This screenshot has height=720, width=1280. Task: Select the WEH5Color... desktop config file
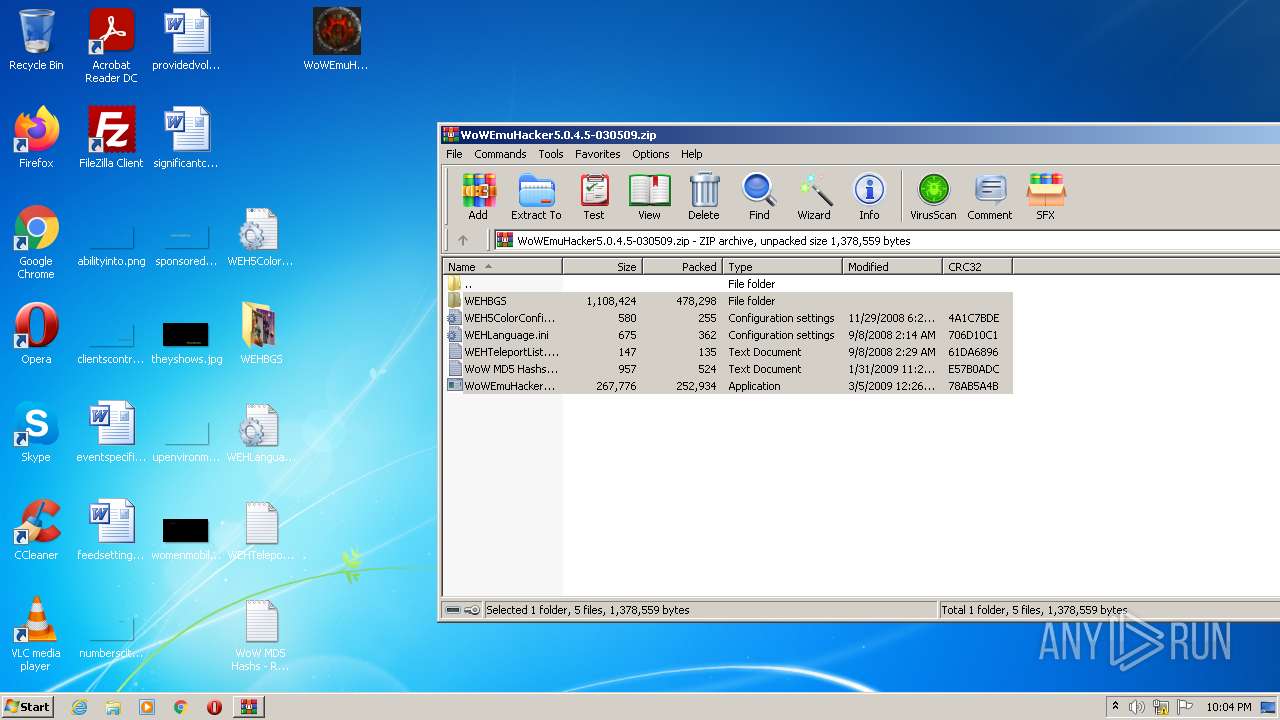[x=261, y=236]
